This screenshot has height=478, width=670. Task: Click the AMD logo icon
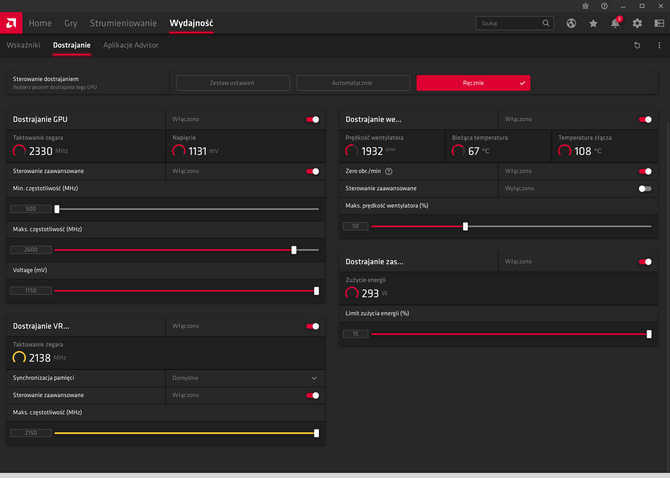point(11,23)
